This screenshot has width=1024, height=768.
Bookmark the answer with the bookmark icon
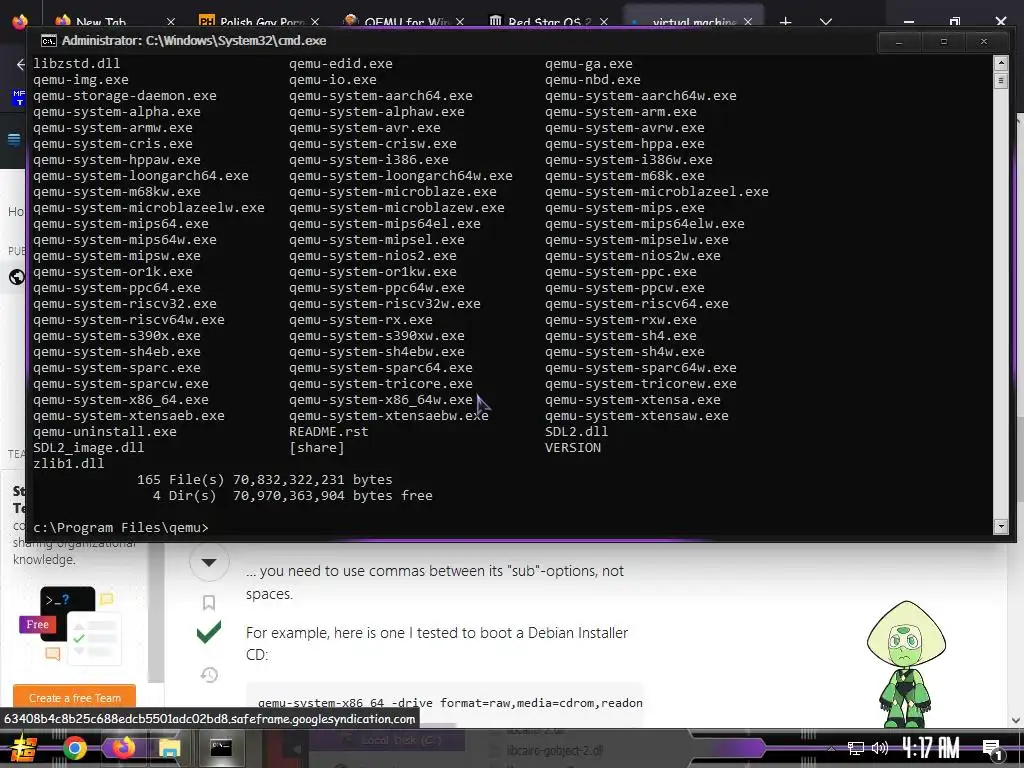click(209, 602)
